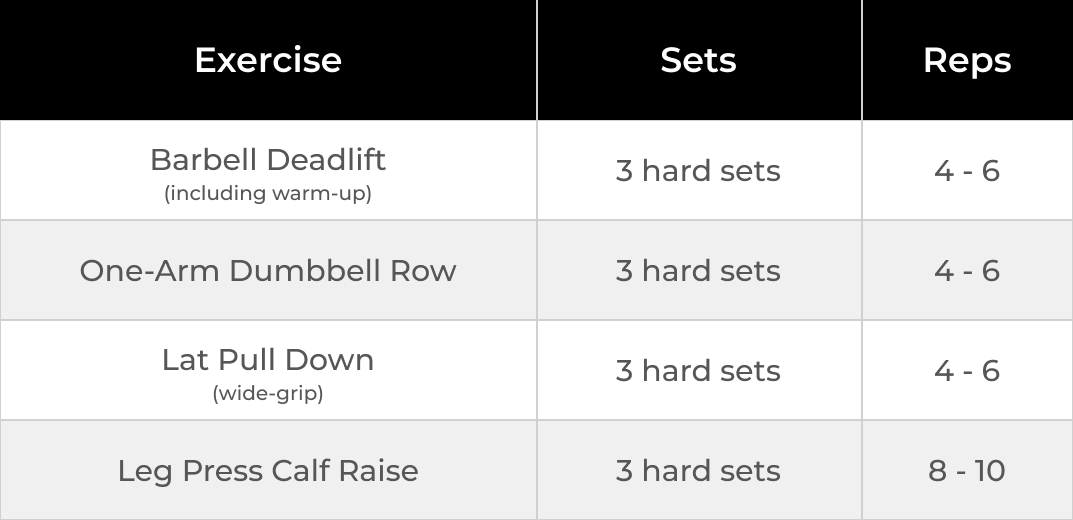
Task: Select the Sets column header
Action: click(698, 60)
